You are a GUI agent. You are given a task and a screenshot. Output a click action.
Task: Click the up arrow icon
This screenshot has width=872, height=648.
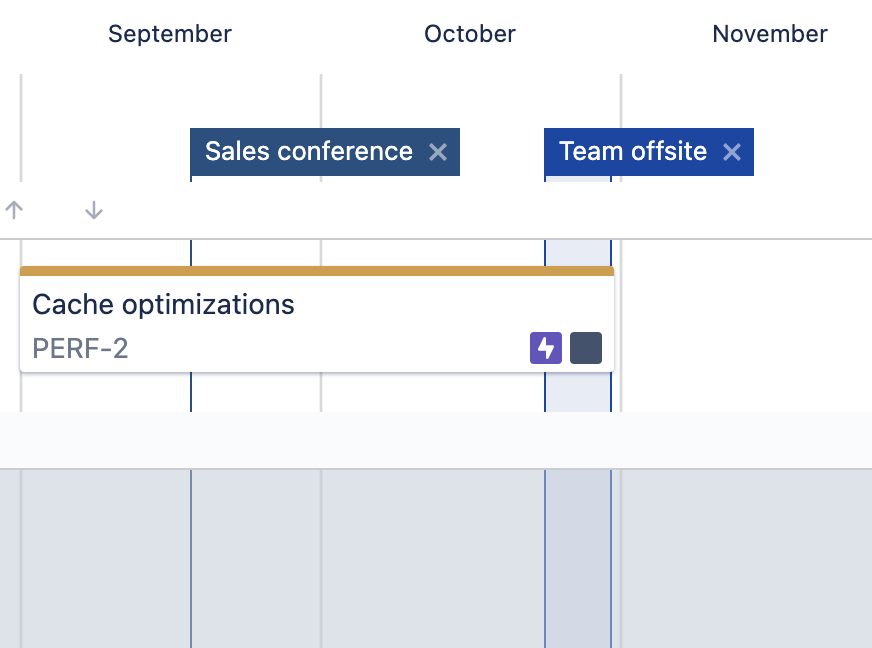pyautogui.click(x=14, y=210)
